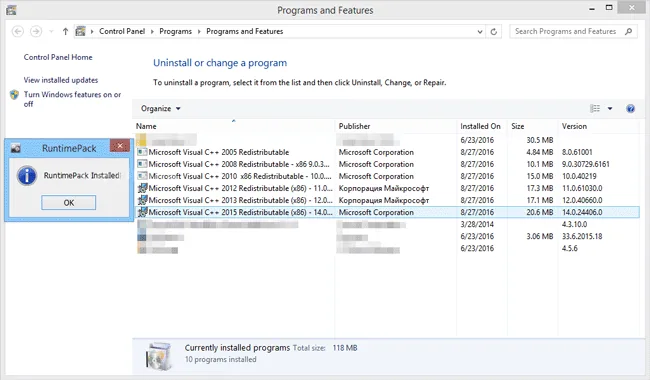The width and height of the screenshot is (650, 380).
Task: Click icon of Visual C++ 2013 entry
Action: (x=142, y=200)
